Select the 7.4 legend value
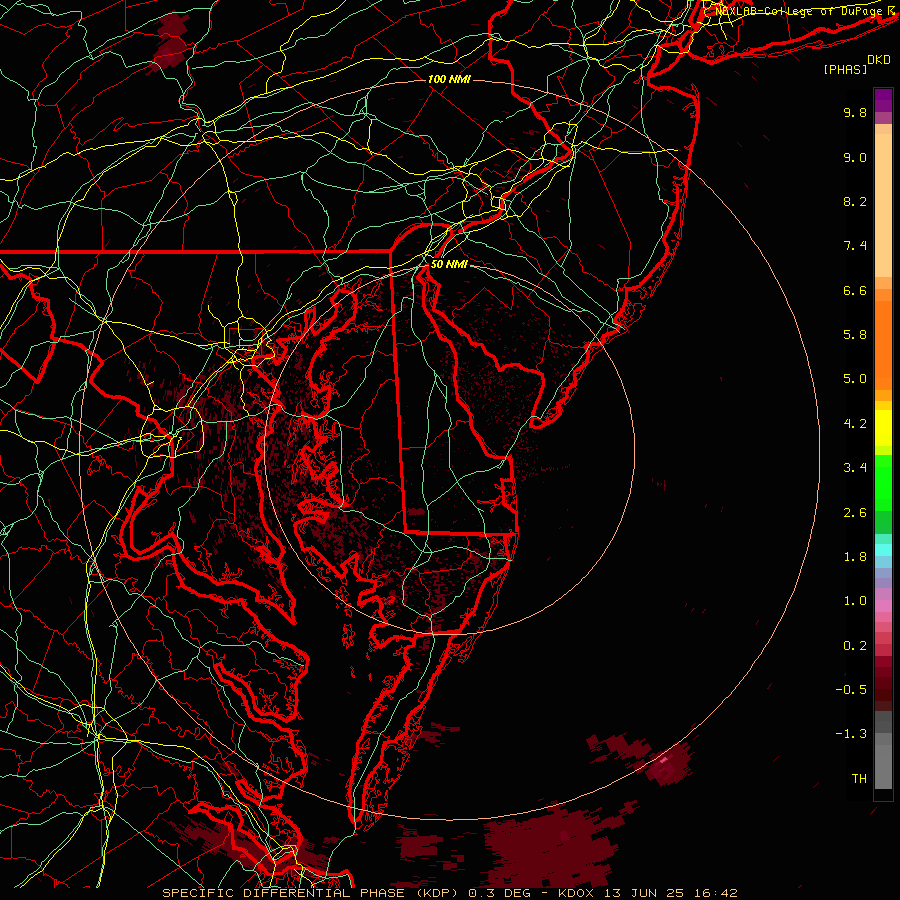 click(x=855, y=246)
